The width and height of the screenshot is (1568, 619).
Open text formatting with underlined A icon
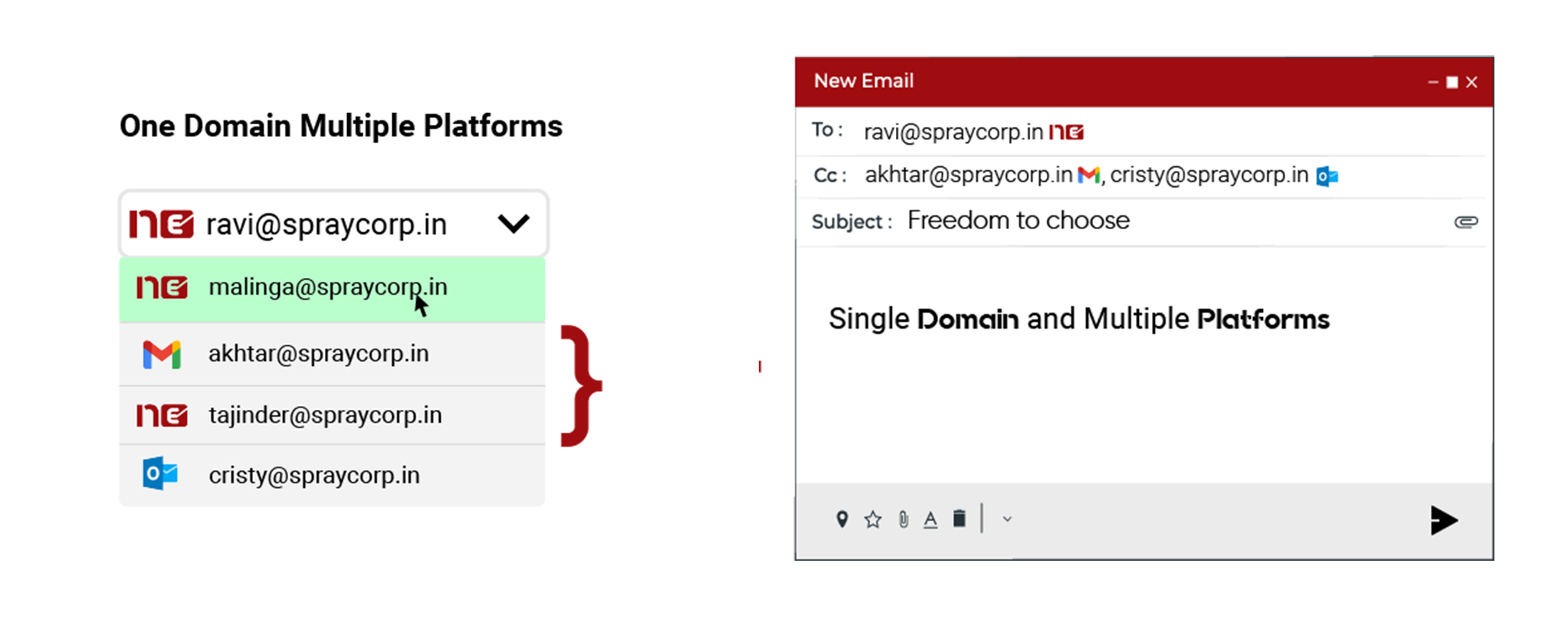930,520
